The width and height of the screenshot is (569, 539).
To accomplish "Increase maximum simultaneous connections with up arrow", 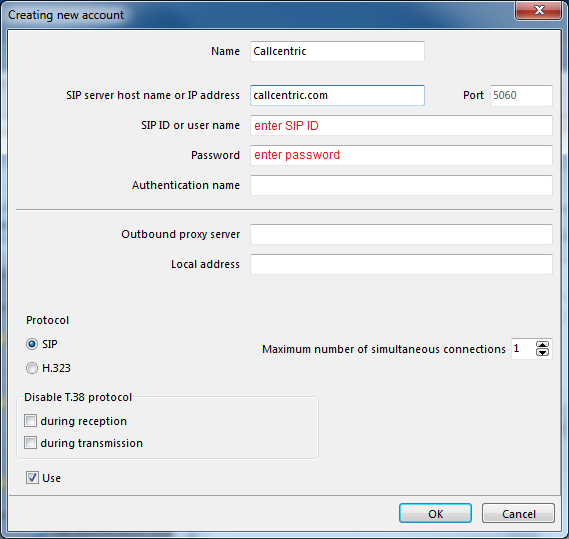I will pos(542,345).
